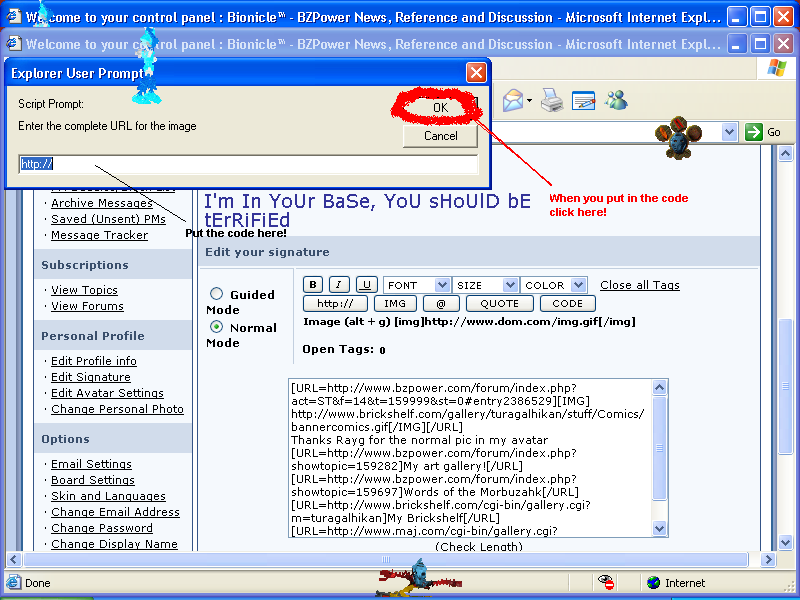Open the Print function in the browser toolbar

tap(551, 99)
